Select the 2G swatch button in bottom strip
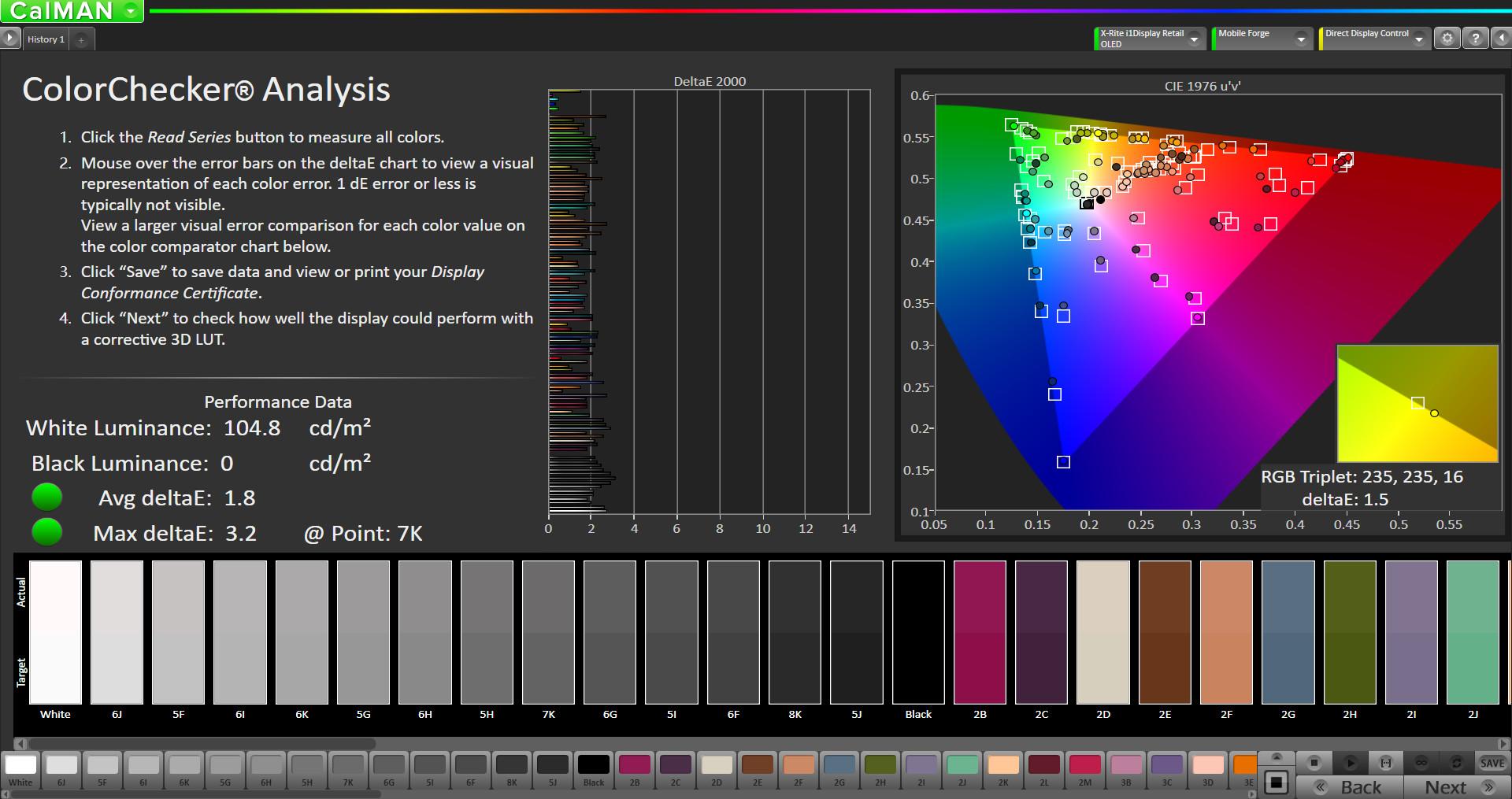The width and height of the screenshot is (1512, 799). (x=839, y=771)
